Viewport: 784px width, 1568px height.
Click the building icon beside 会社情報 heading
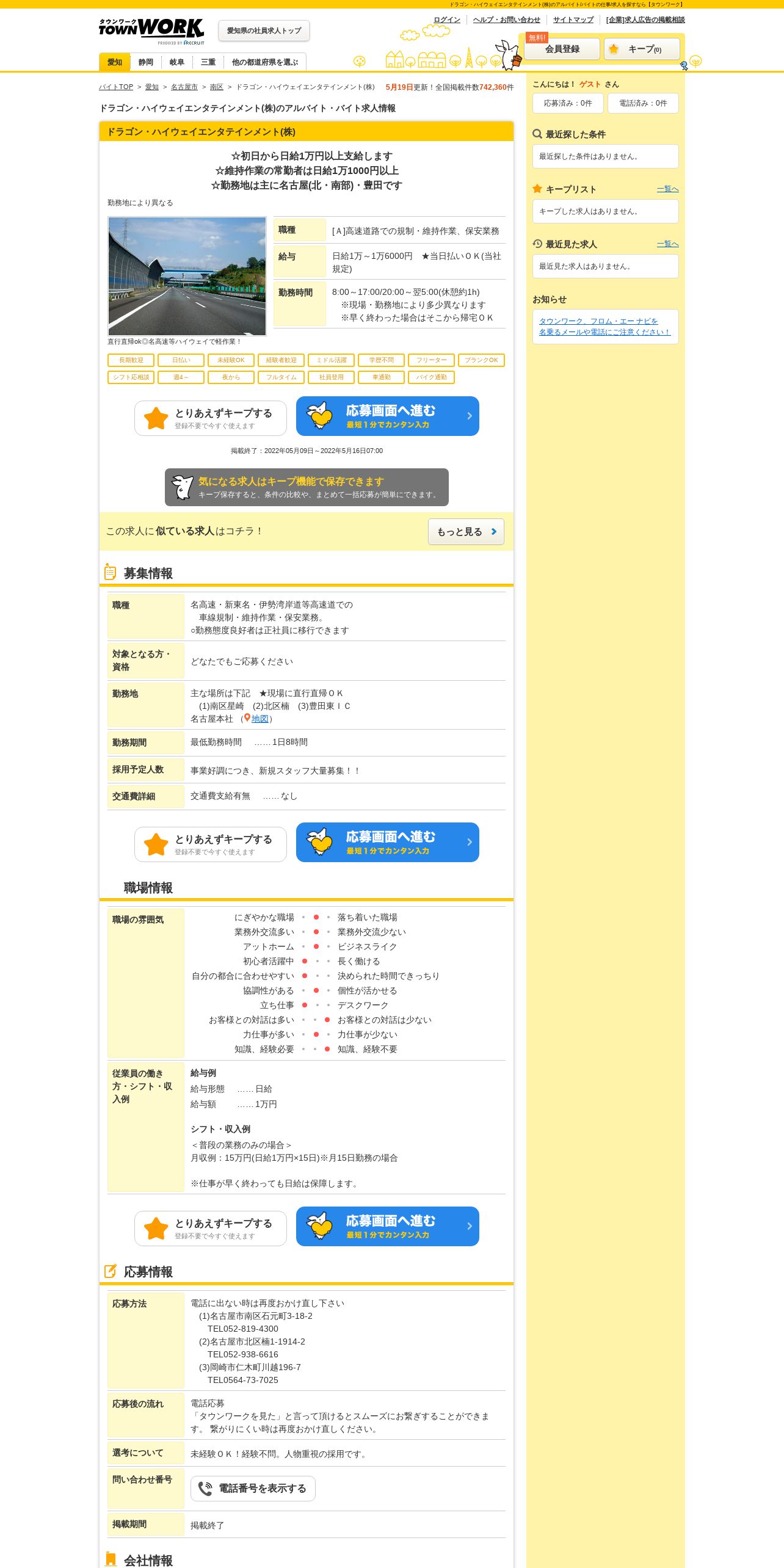coord(111,1559)
